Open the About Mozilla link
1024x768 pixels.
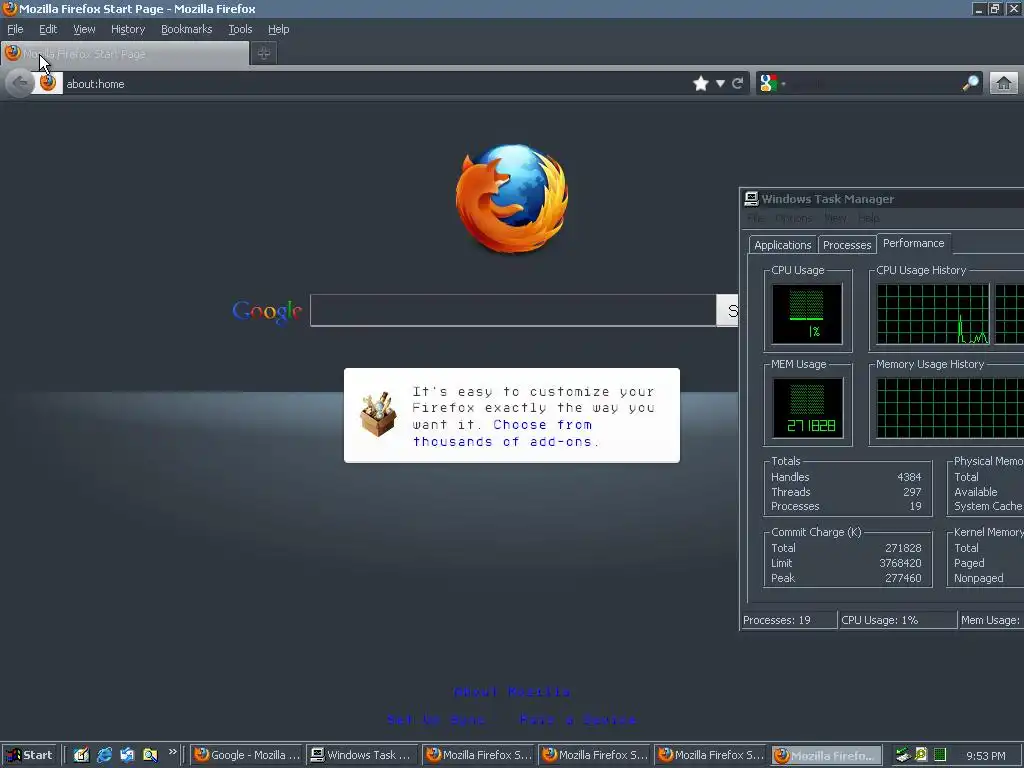click(x=512, y=692)
